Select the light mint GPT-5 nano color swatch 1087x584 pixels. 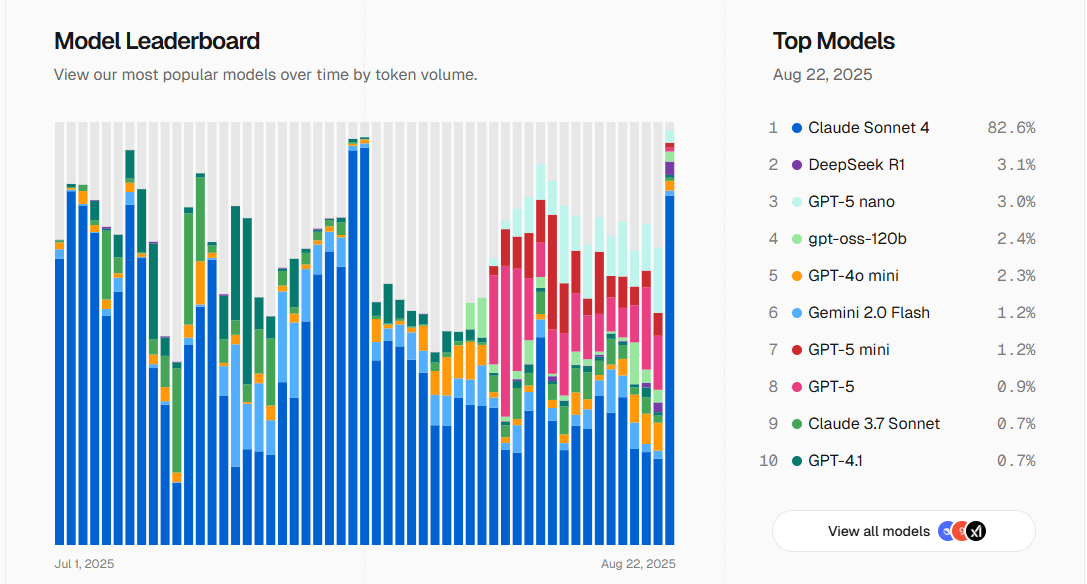(x=797, y=202)
